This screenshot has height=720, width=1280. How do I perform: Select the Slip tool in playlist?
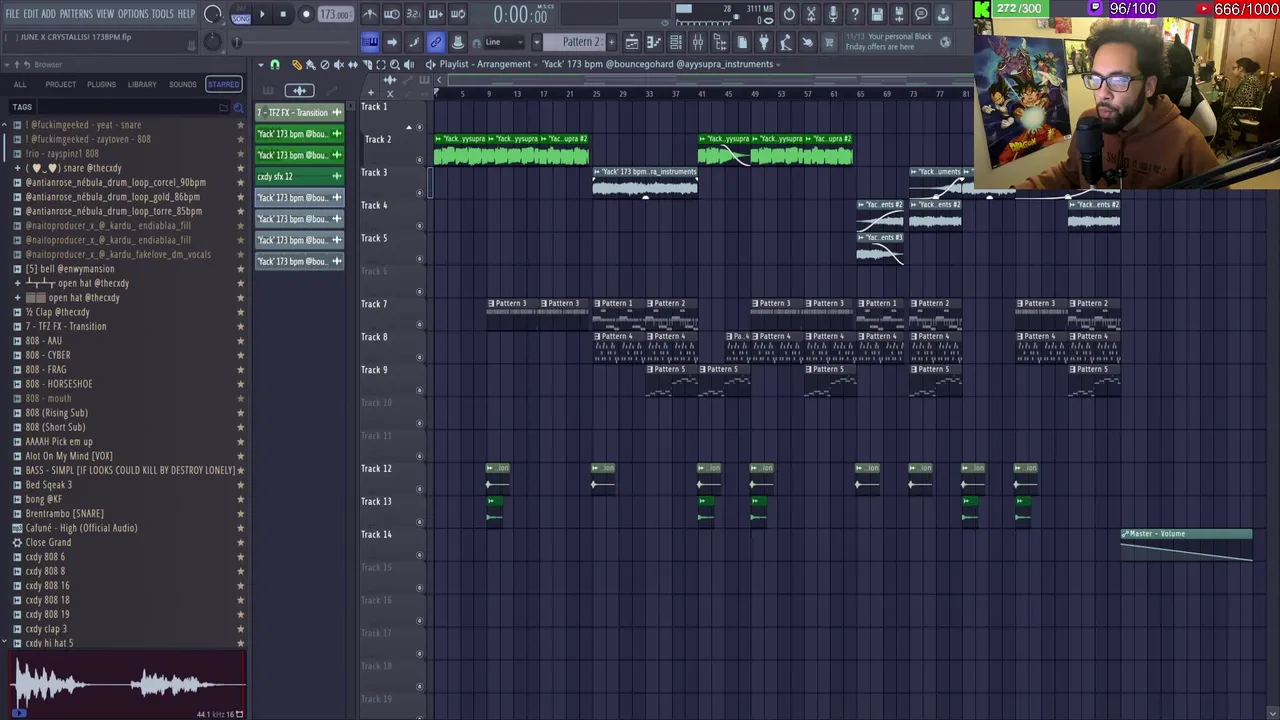353,65
